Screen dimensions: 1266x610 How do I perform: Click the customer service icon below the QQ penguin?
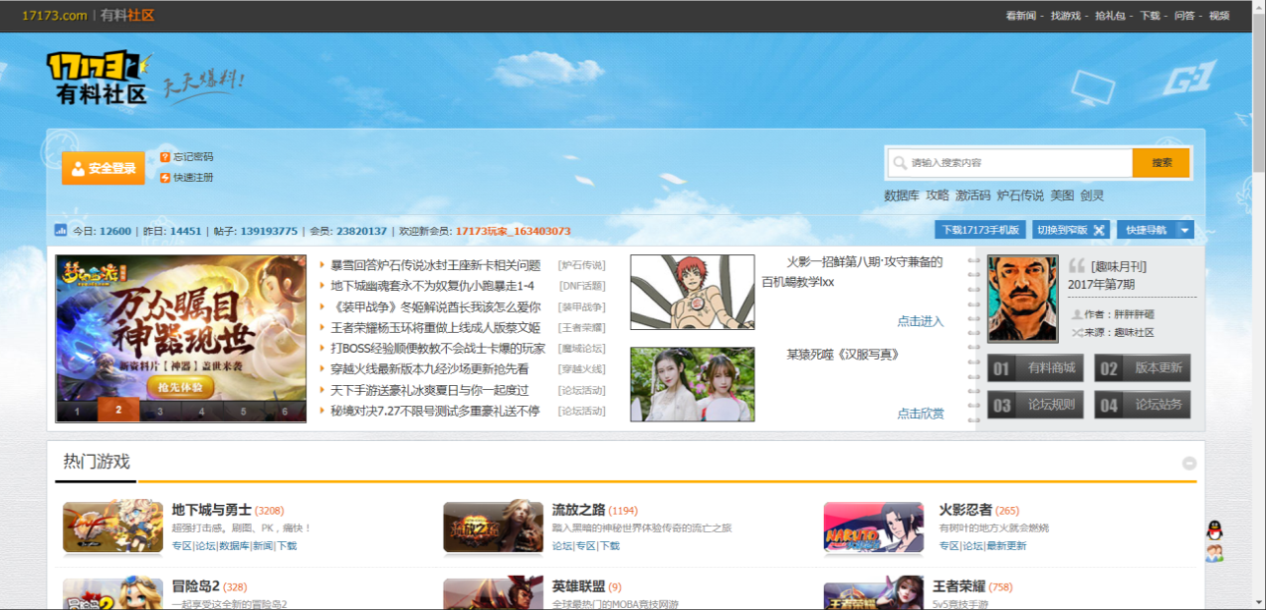point(1214,553)
